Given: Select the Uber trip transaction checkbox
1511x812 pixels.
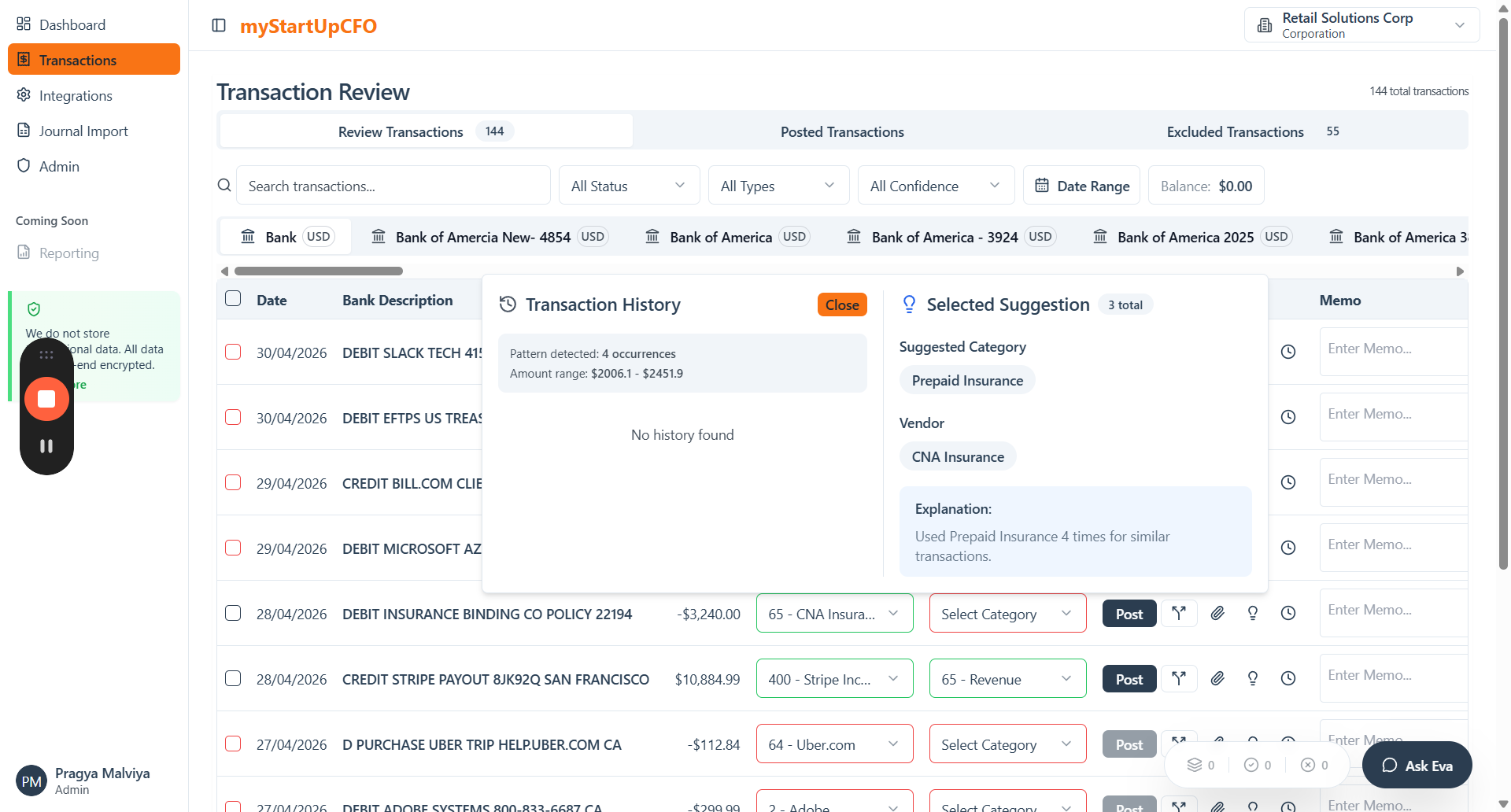Looking at the screenshot, I should coord(233,744).
